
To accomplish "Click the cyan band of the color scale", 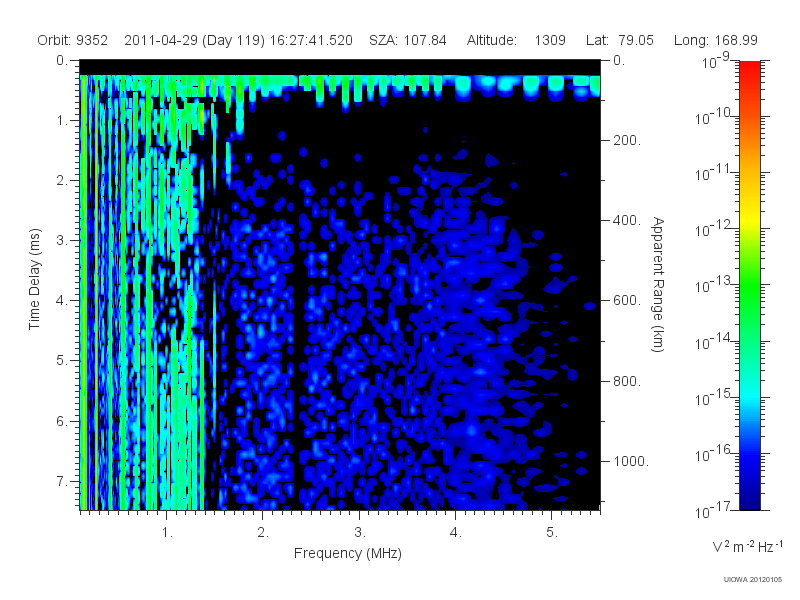I will (x=750, y=395).
